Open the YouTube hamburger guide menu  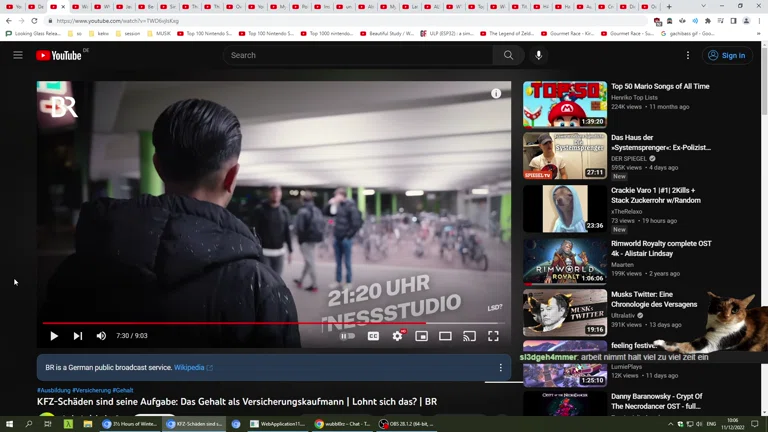18,55
